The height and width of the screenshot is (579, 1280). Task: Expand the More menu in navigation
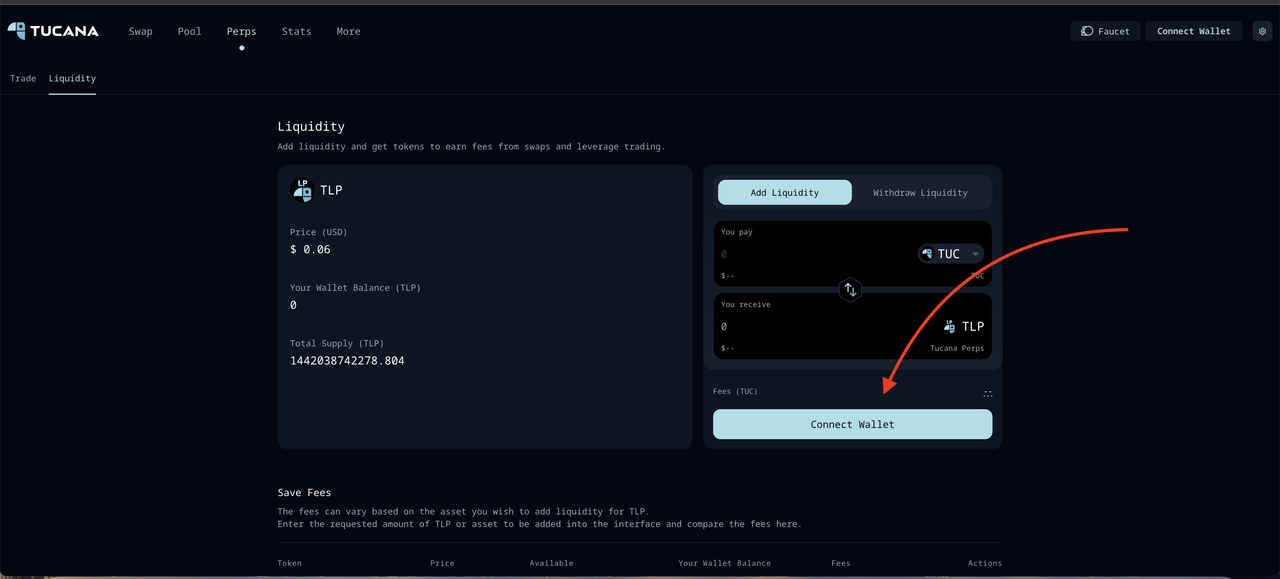click(348, 31)
